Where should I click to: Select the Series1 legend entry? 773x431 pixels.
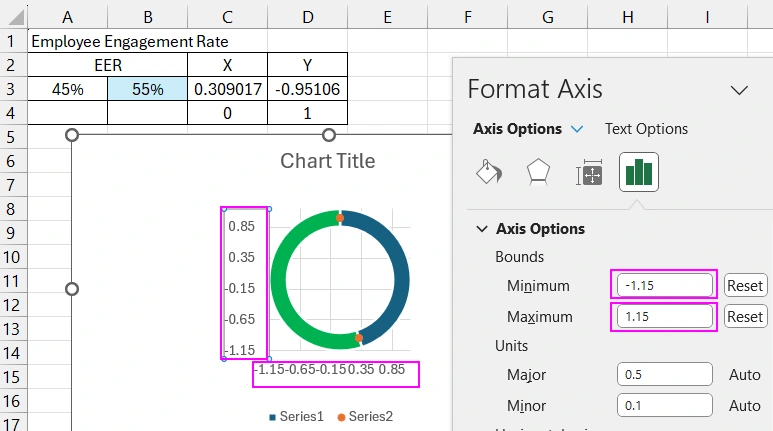[x=297, y=416]
